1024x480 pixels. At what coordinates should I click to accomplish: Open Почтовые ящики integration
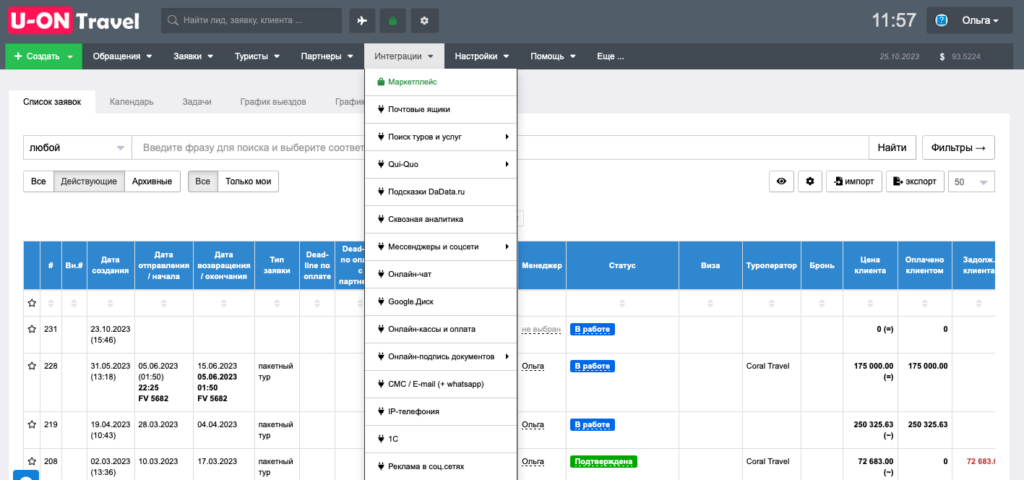(441, 110)
